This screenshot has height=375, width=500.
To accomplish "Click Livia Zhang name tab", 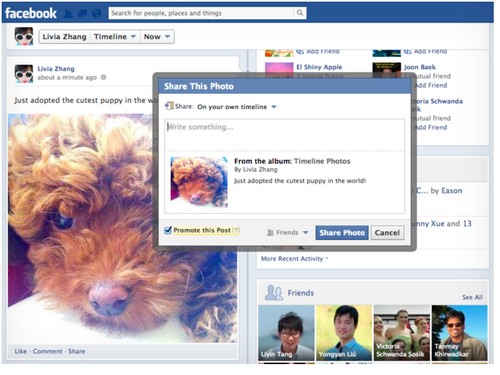I will (x=65, y=37).
